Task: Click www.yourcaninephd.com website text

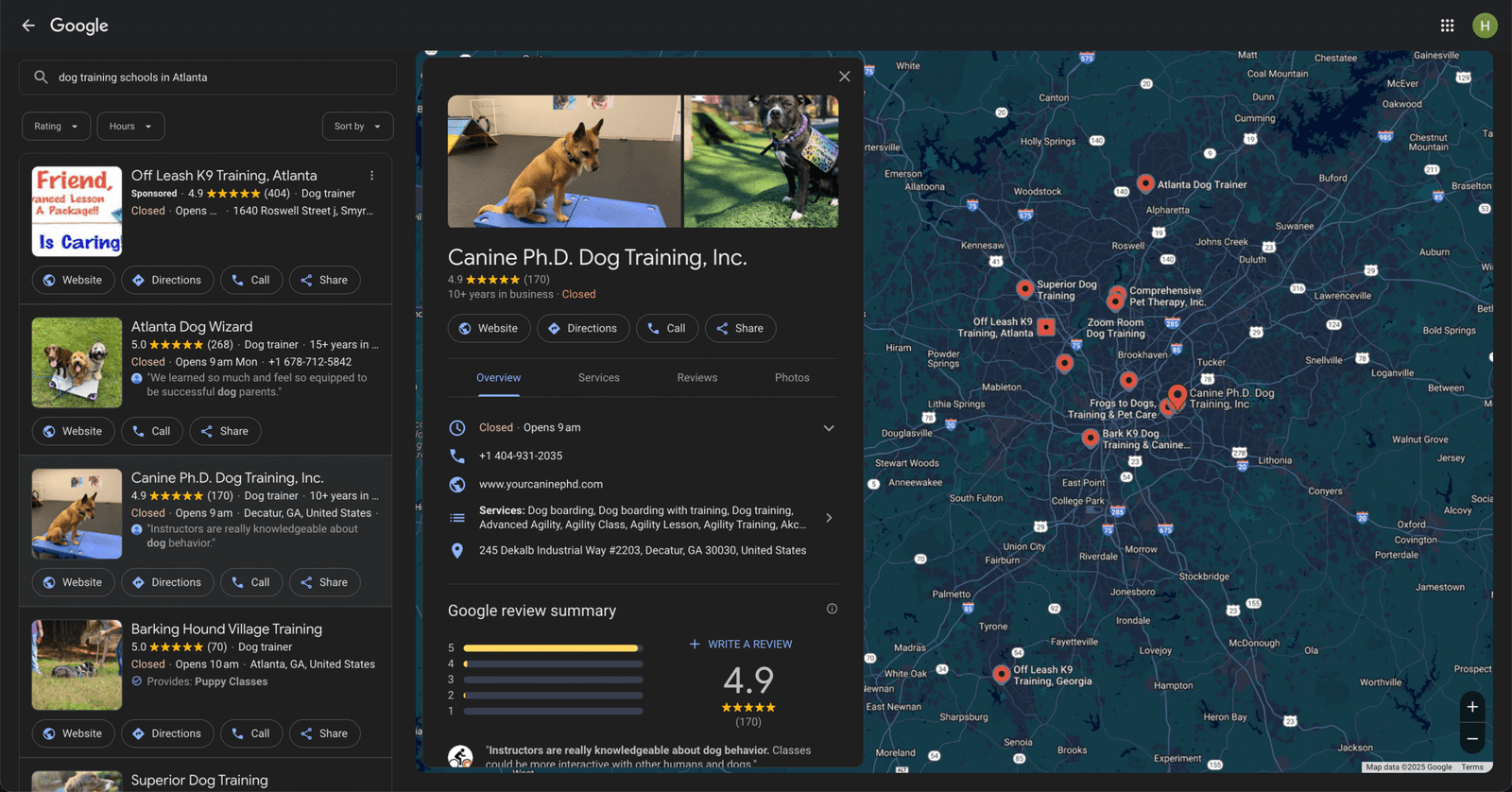Action: tap(541, 484)
